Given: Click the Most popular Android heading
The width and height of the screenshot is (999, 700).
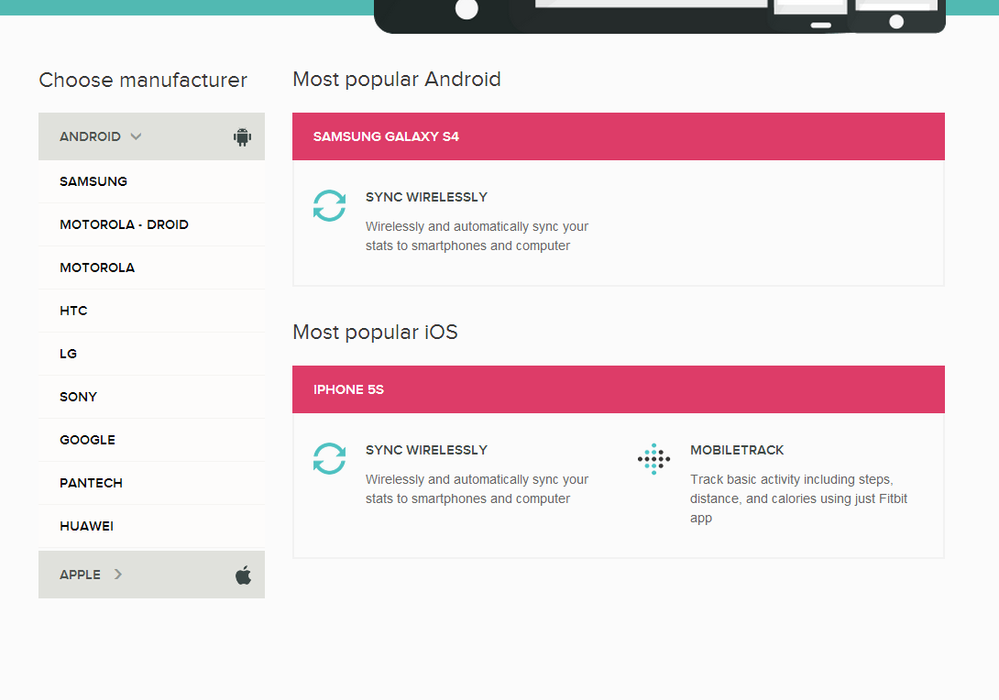Looking at the screenshot, I should tap(396, 79).
